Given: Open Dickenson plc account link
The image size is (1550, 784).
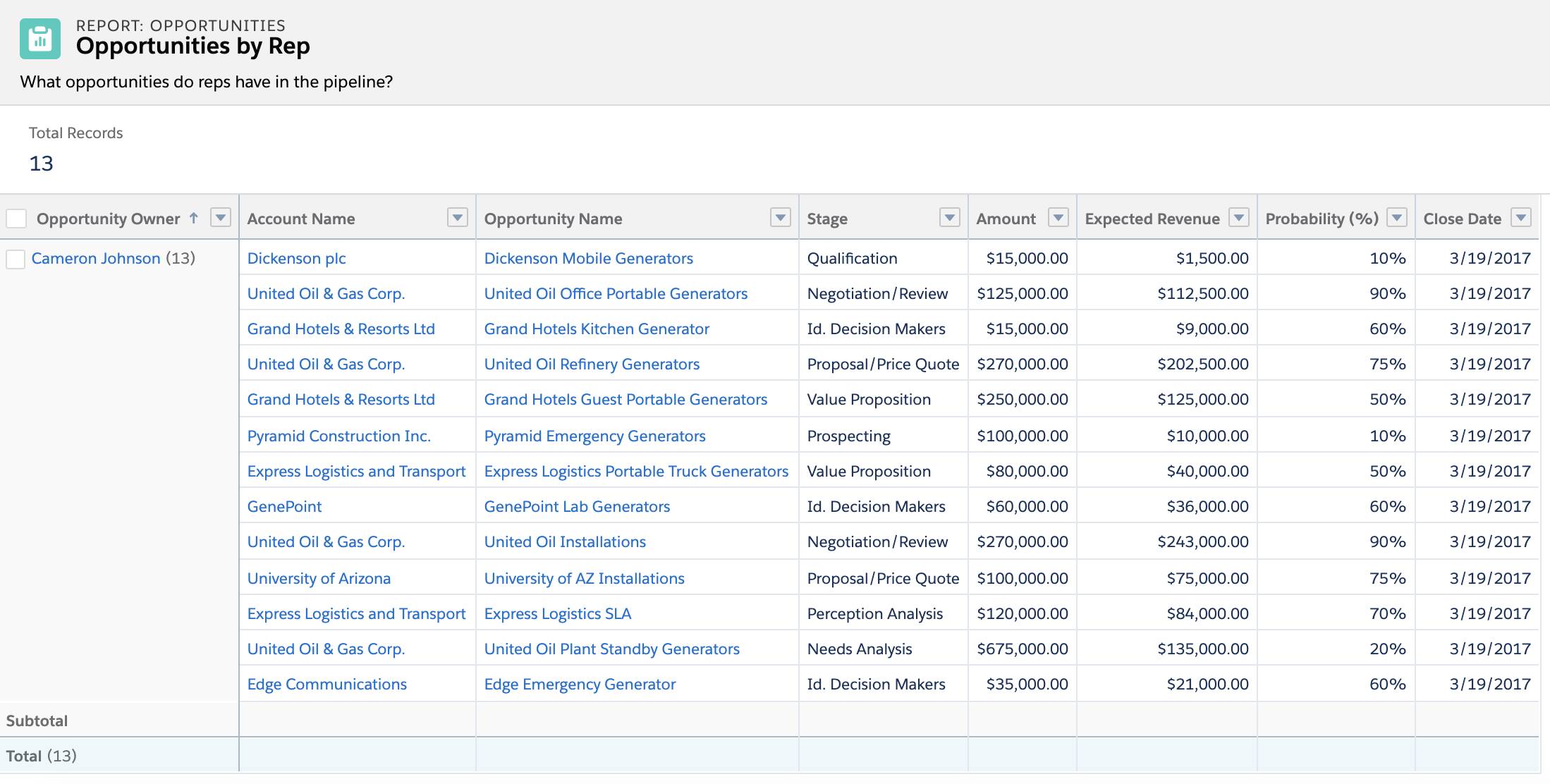Looking at the screenshot, I should pos(296,258).
